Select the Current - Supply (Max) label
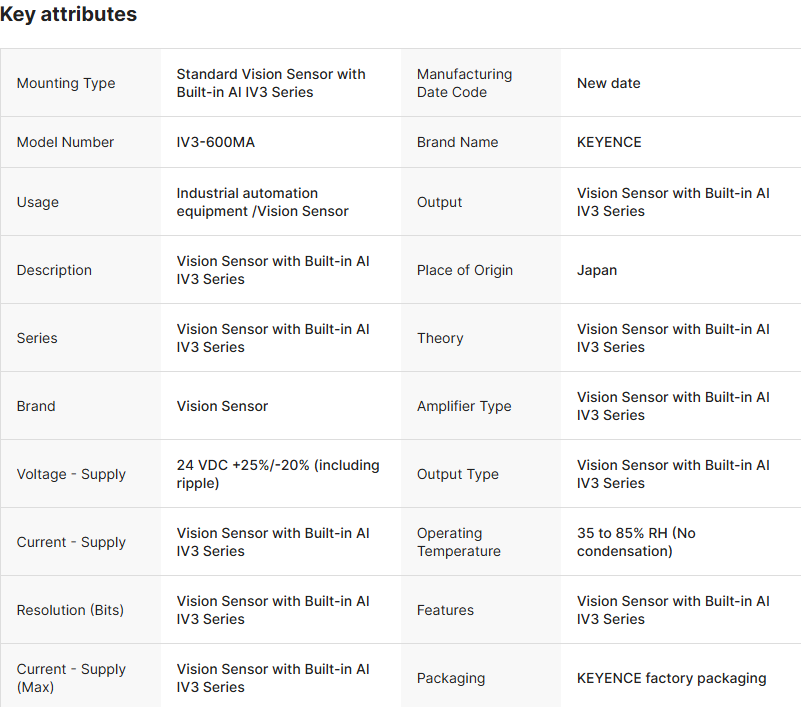801x707 pixels. [71, 678]
